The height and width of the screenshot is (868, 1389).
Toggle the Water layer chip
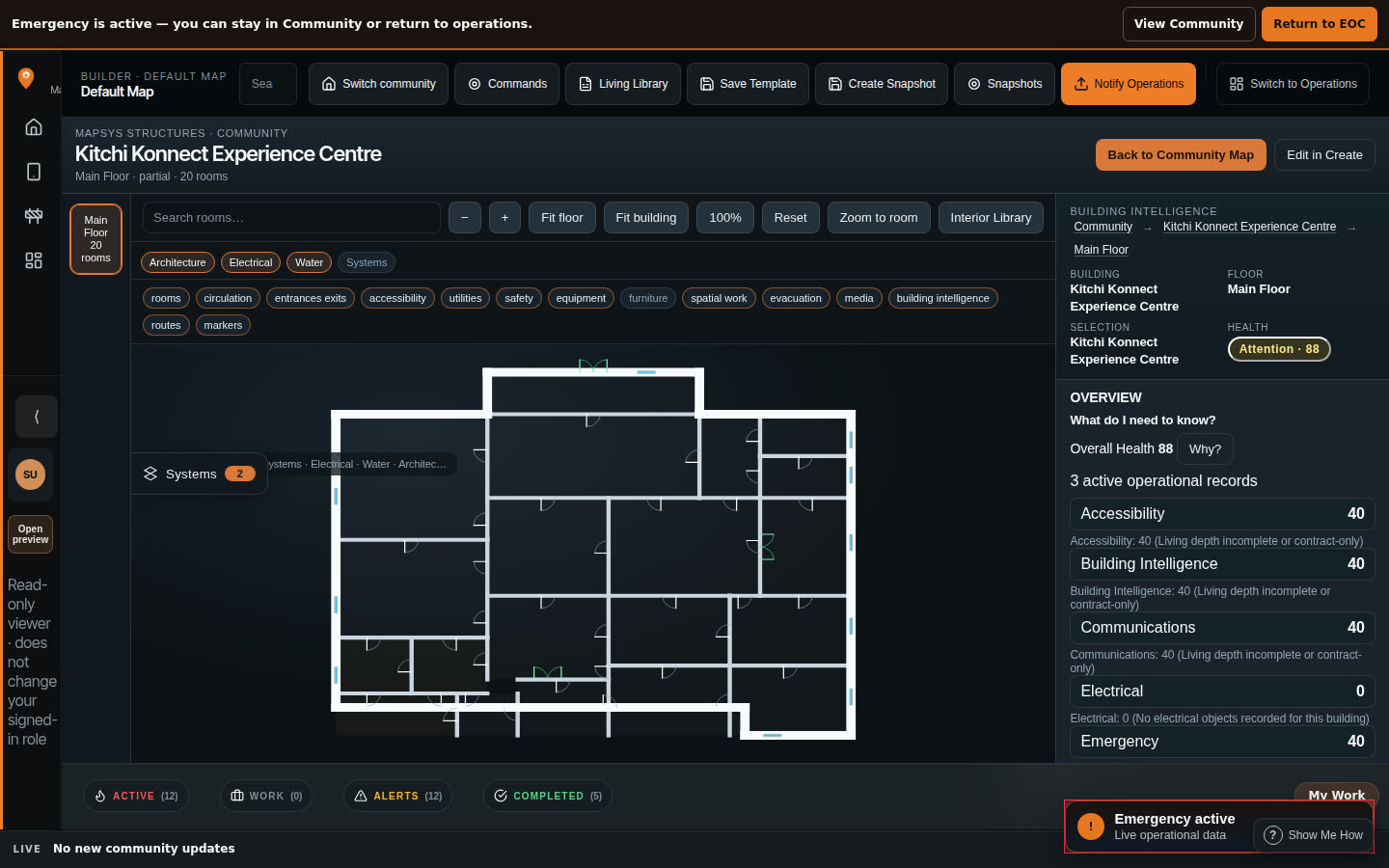[x=309, y=262]
